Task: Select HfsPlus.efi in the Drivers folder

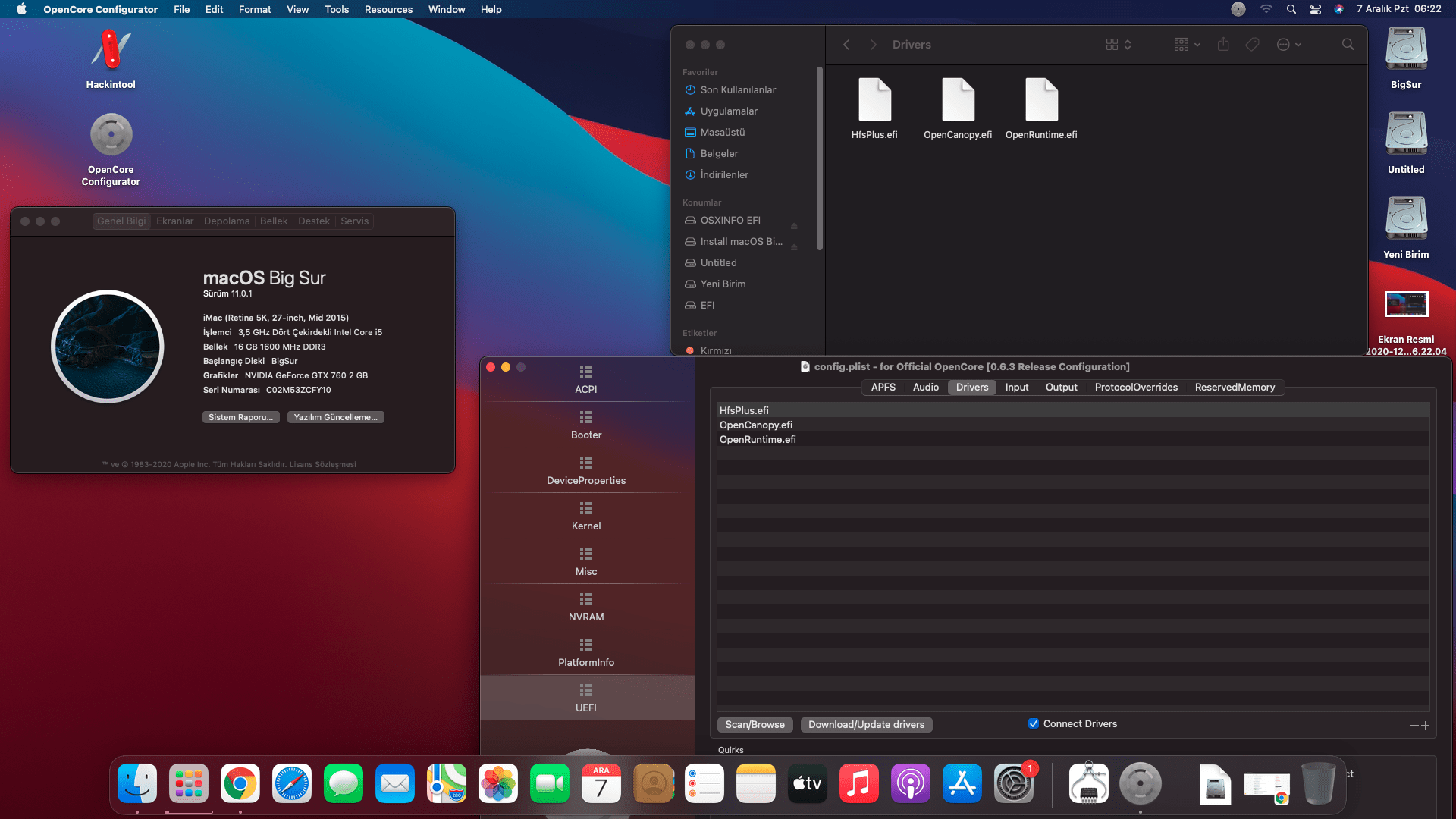Action: coord(875,99)
